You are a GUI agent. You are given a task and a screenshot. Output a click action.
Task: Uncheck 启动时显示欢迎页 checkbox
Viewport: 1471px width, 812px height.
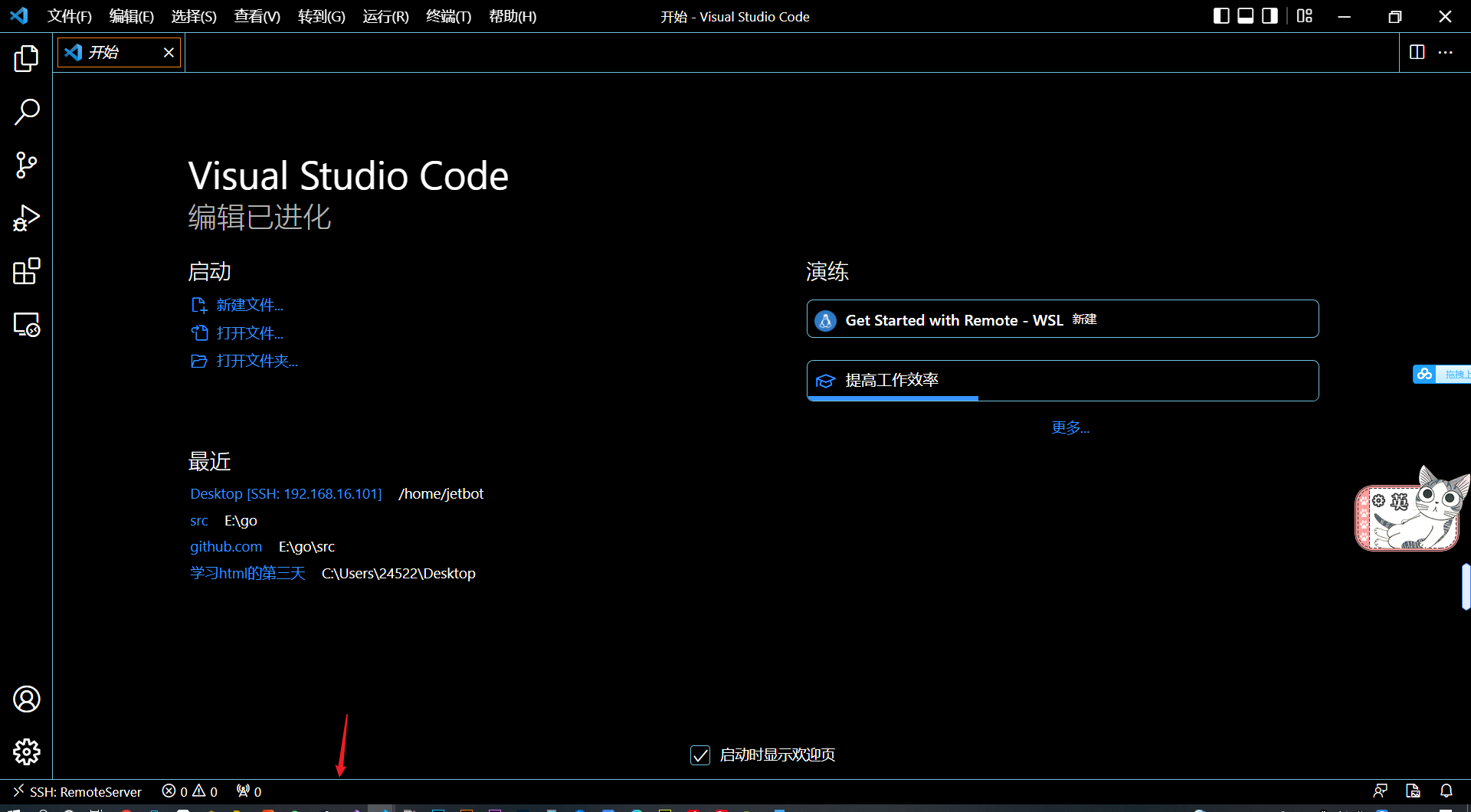700,755
